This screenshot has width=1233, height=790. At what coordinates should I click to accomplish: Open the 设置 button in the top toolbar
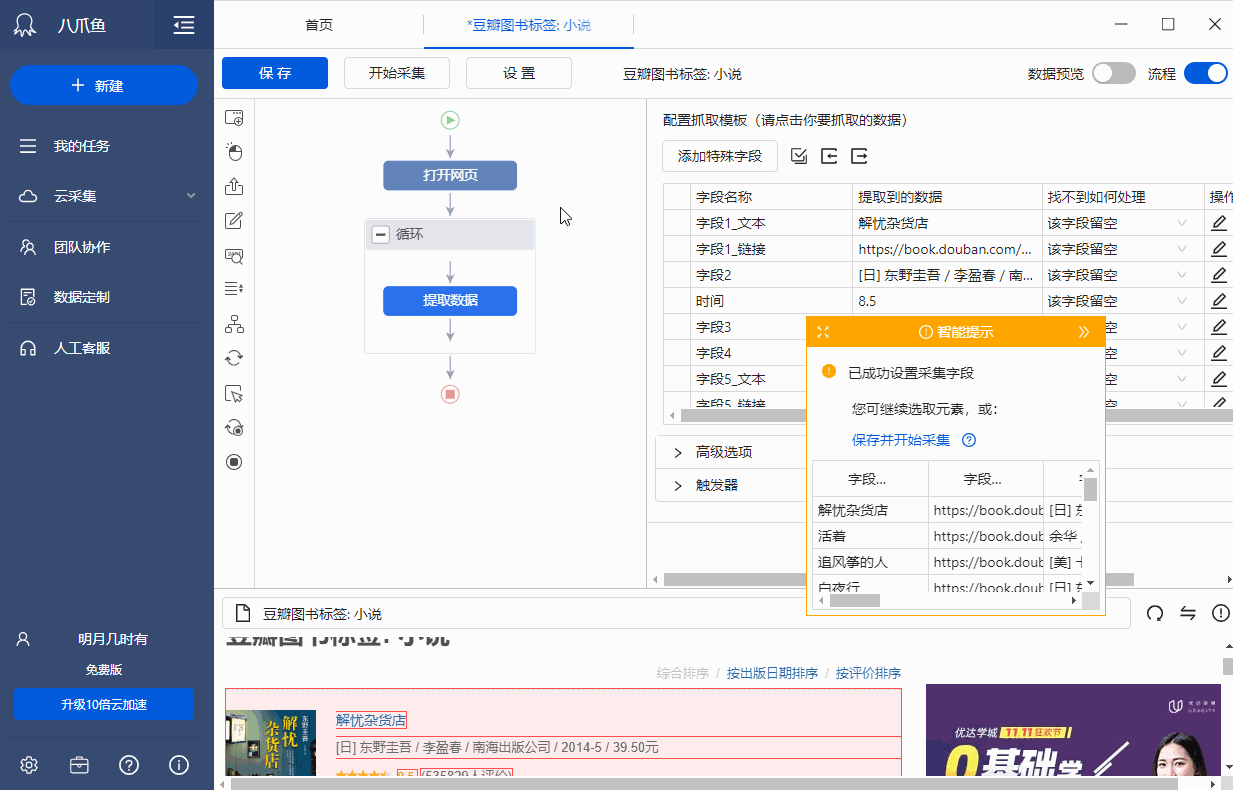(519, 73)
